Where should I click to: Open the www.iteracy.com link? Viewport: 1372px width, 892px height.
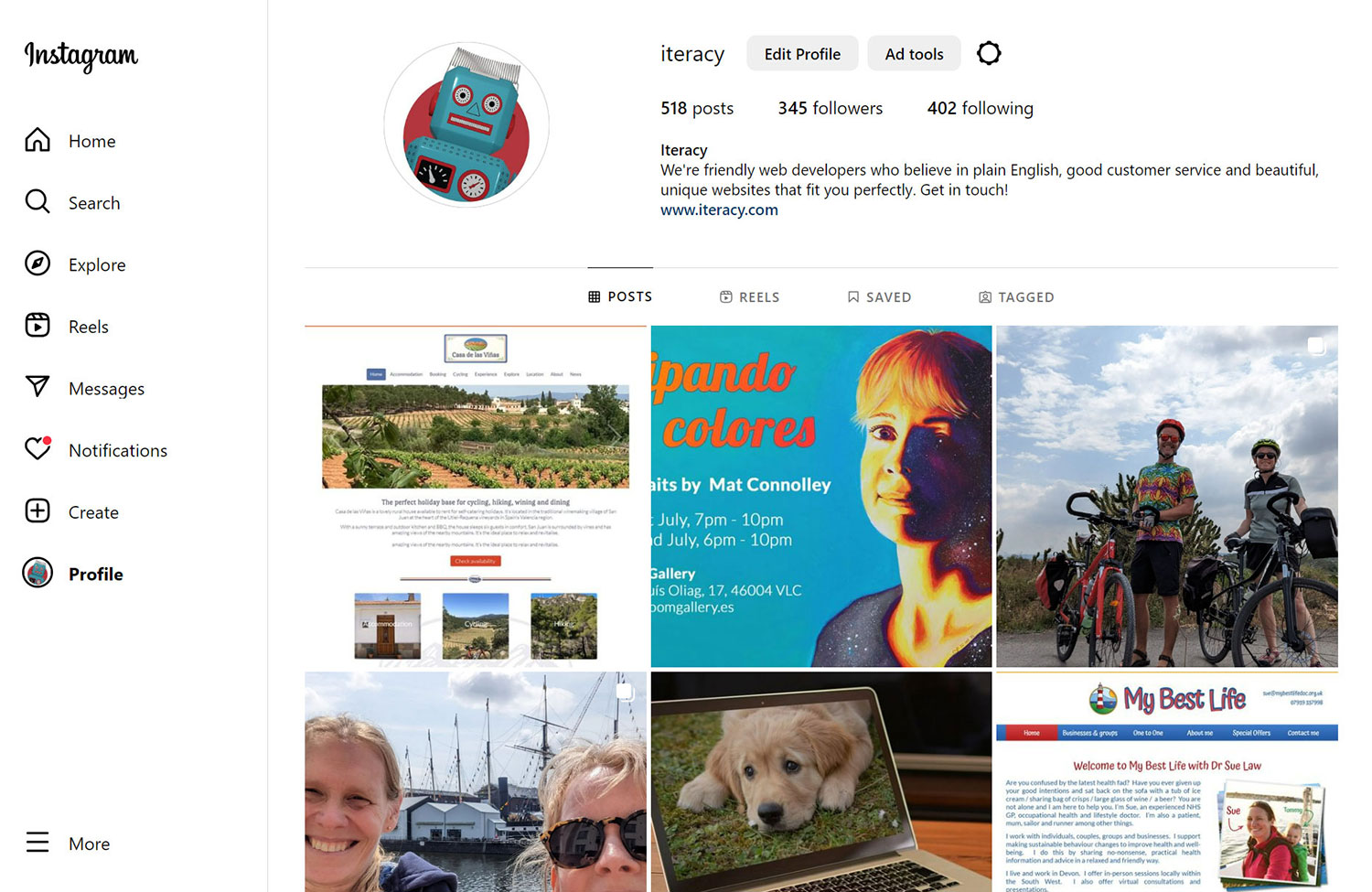[x=719, y=210]
